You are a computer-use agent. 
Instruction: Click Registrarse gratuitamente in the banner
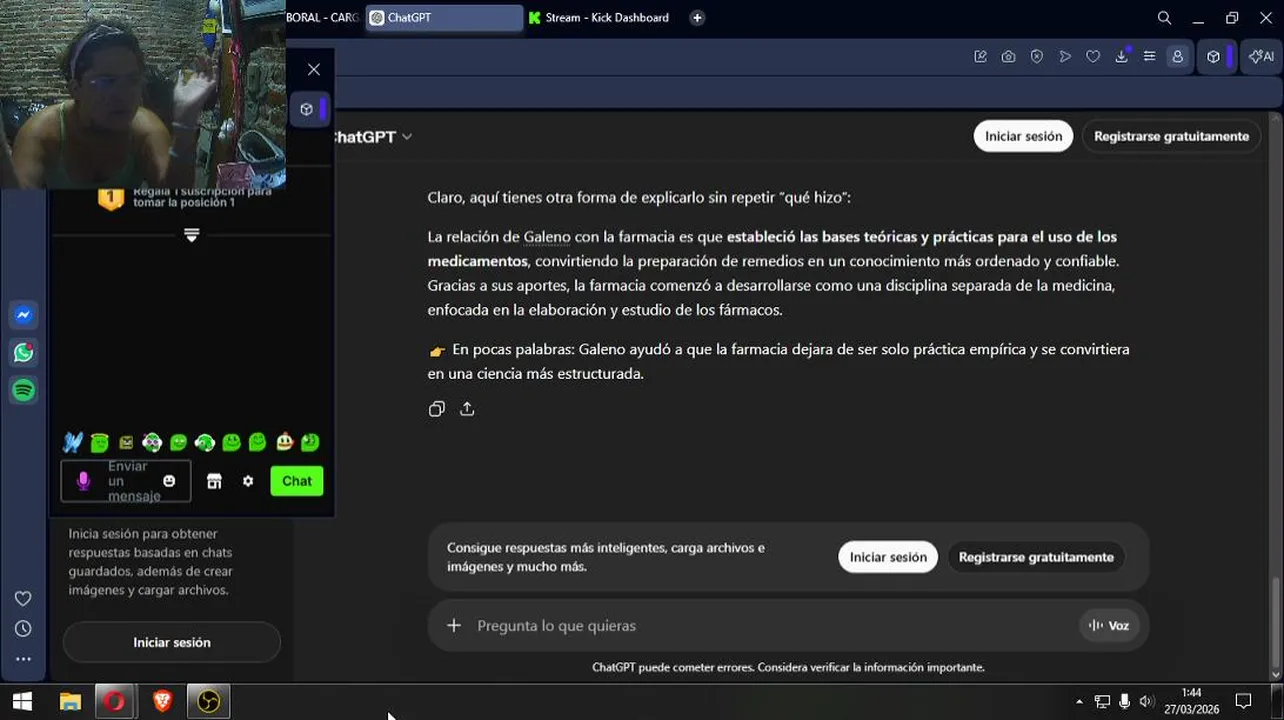pyautogui.click(x=1036, y=557)
